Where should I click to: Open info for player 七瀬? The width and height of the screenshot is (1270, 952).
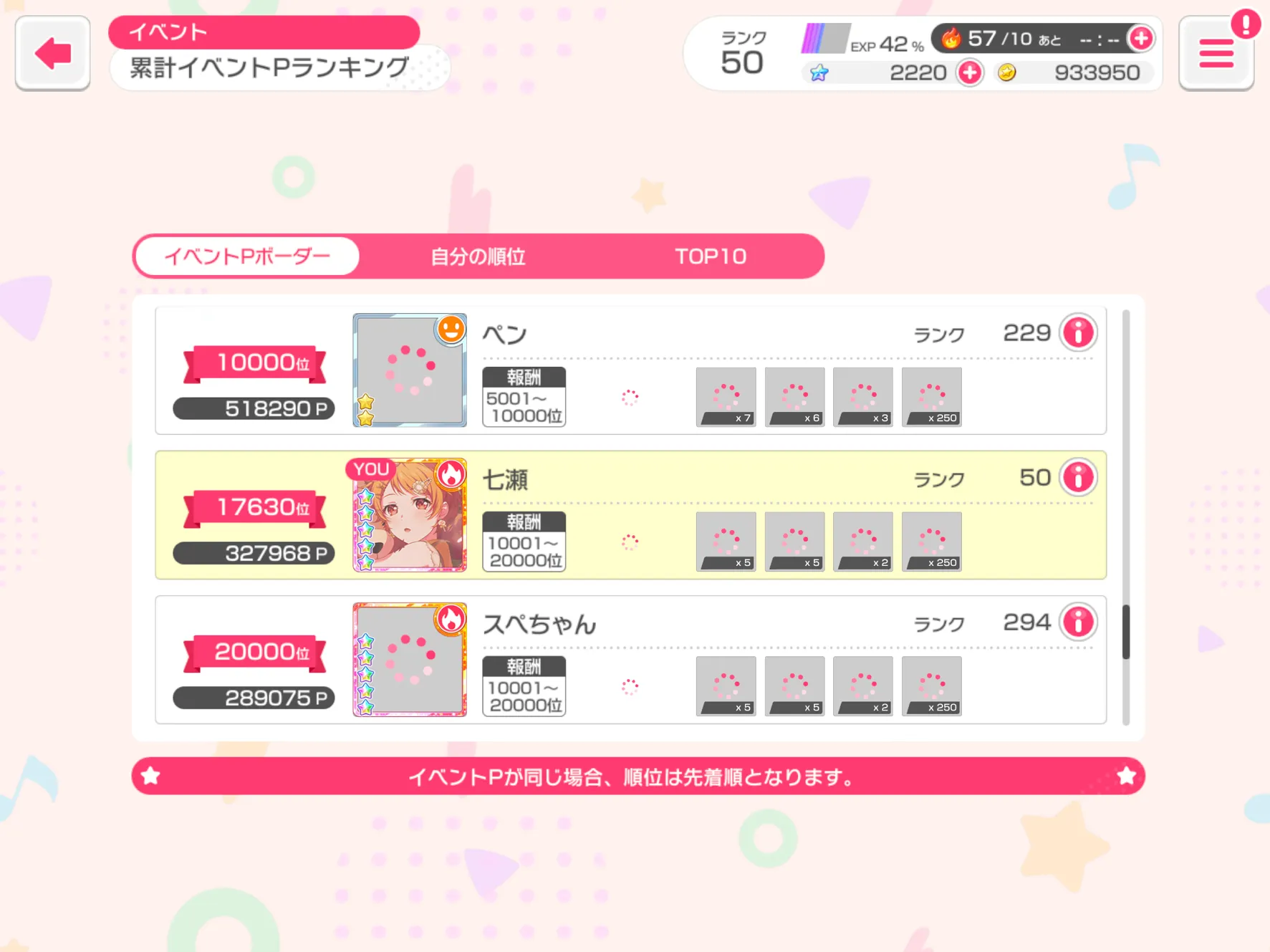(x=1078, y=477)
